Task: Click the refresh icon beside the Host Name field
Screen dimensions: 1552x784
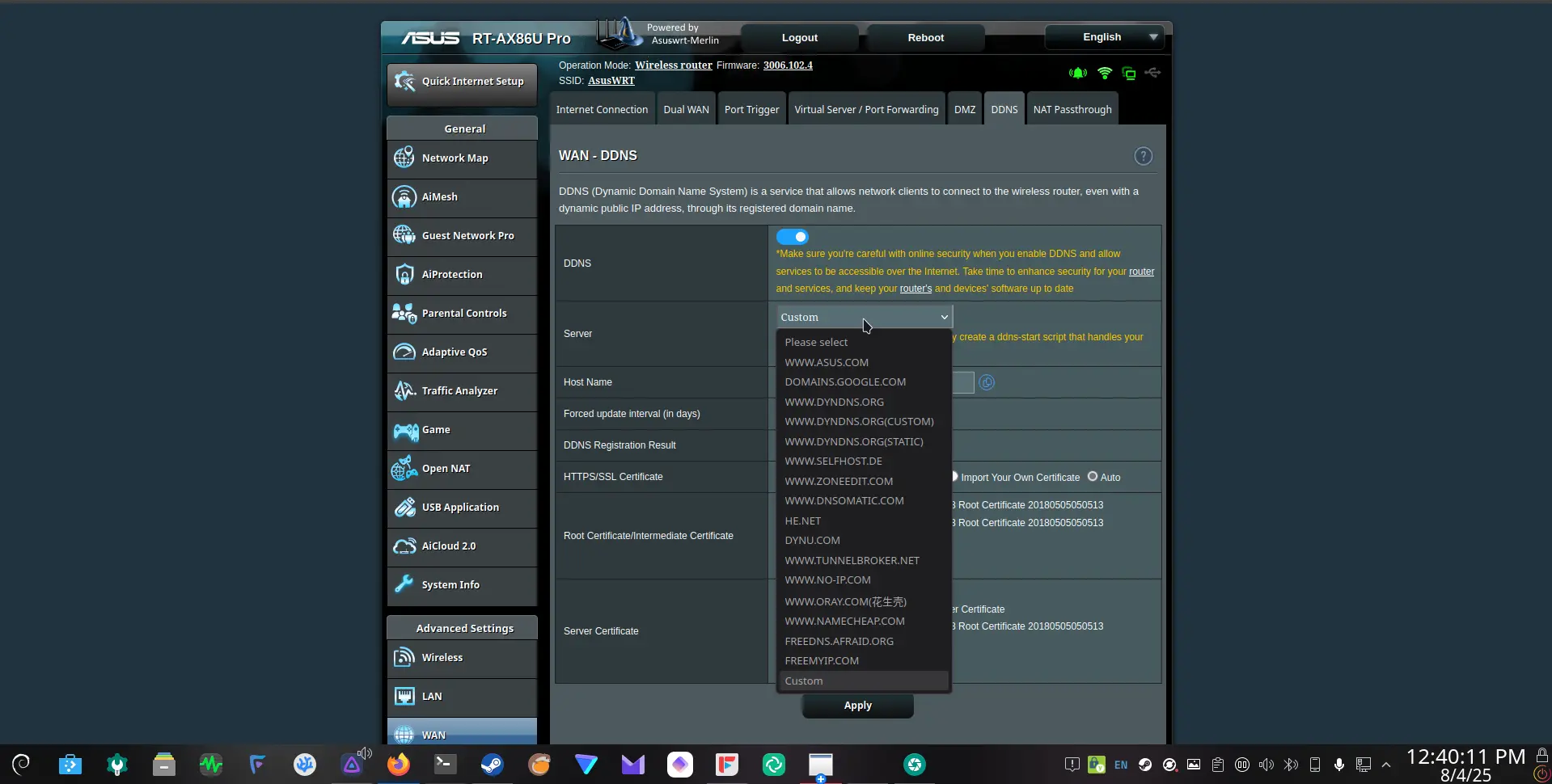Action: 987,382
